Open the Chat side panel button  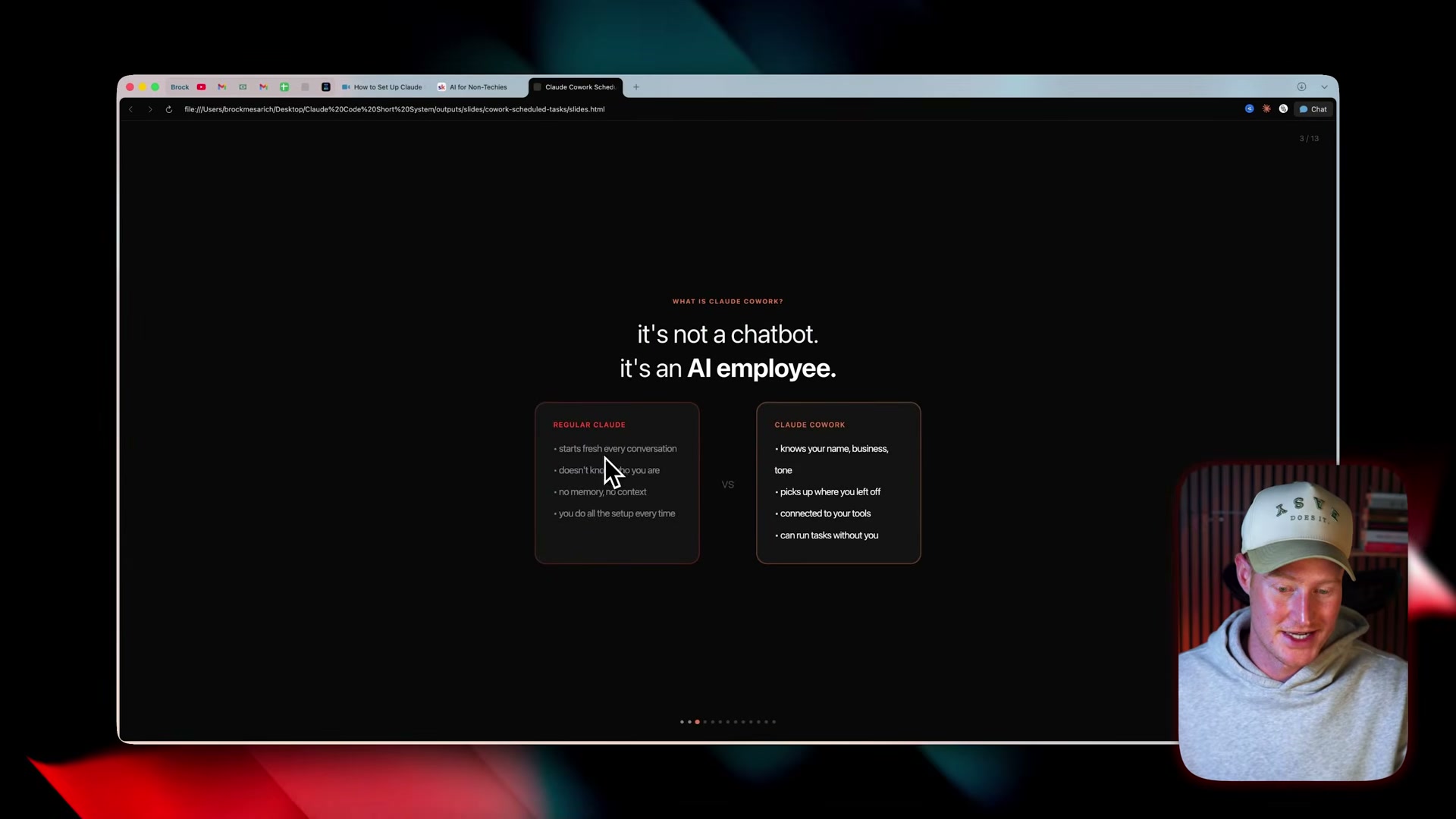tap(1313, 109)
